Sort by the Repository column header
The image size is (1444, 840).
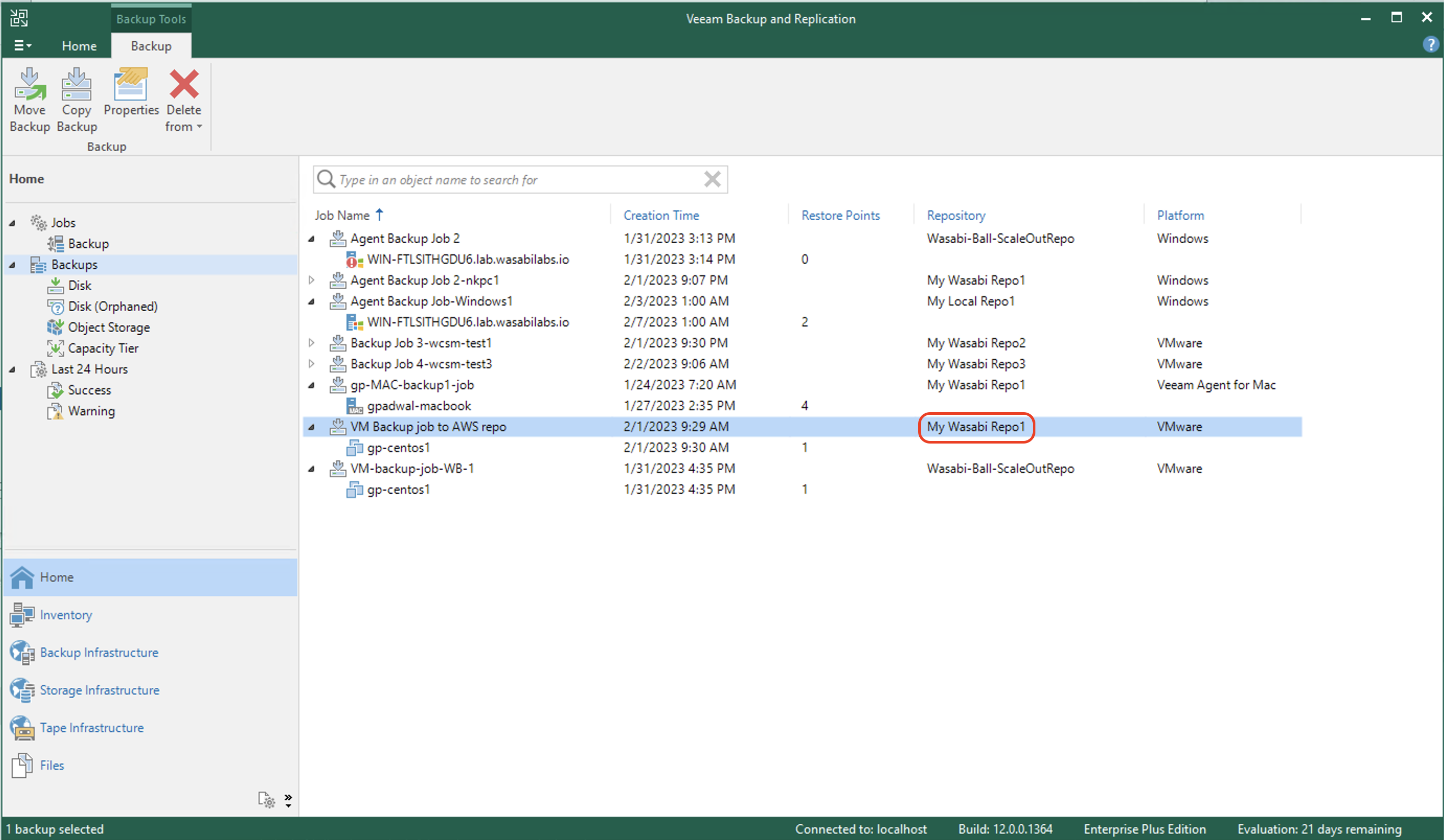(x=956, y=215)
